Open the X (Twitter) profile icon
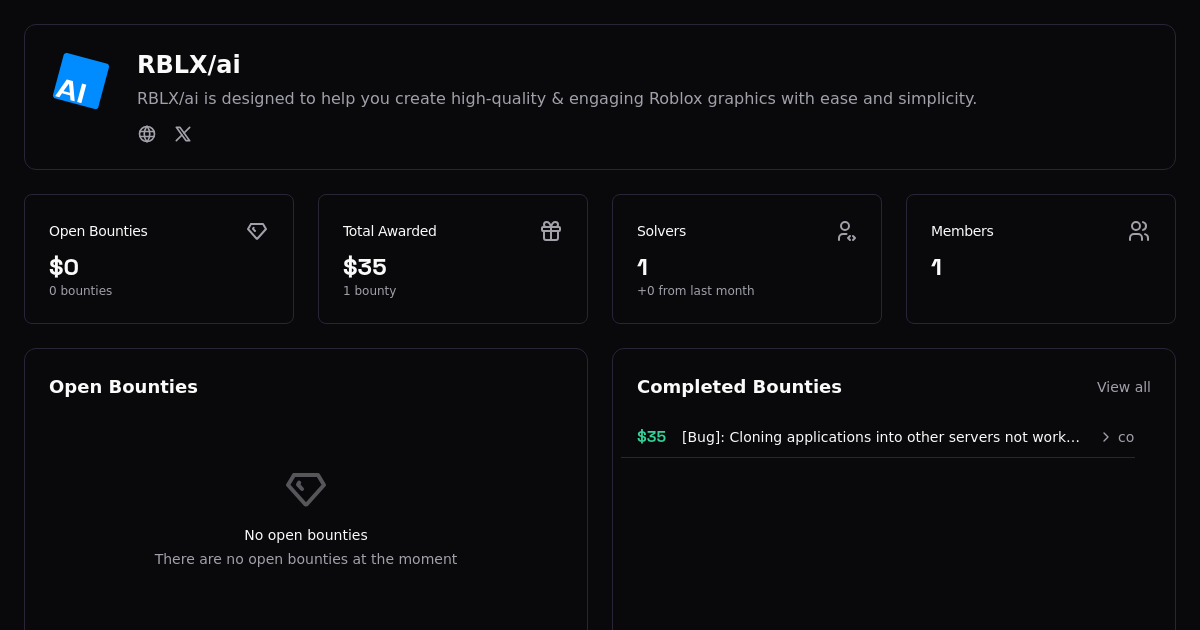The height and width of the screenshot is (630, 1200). (x=183, y=134)
